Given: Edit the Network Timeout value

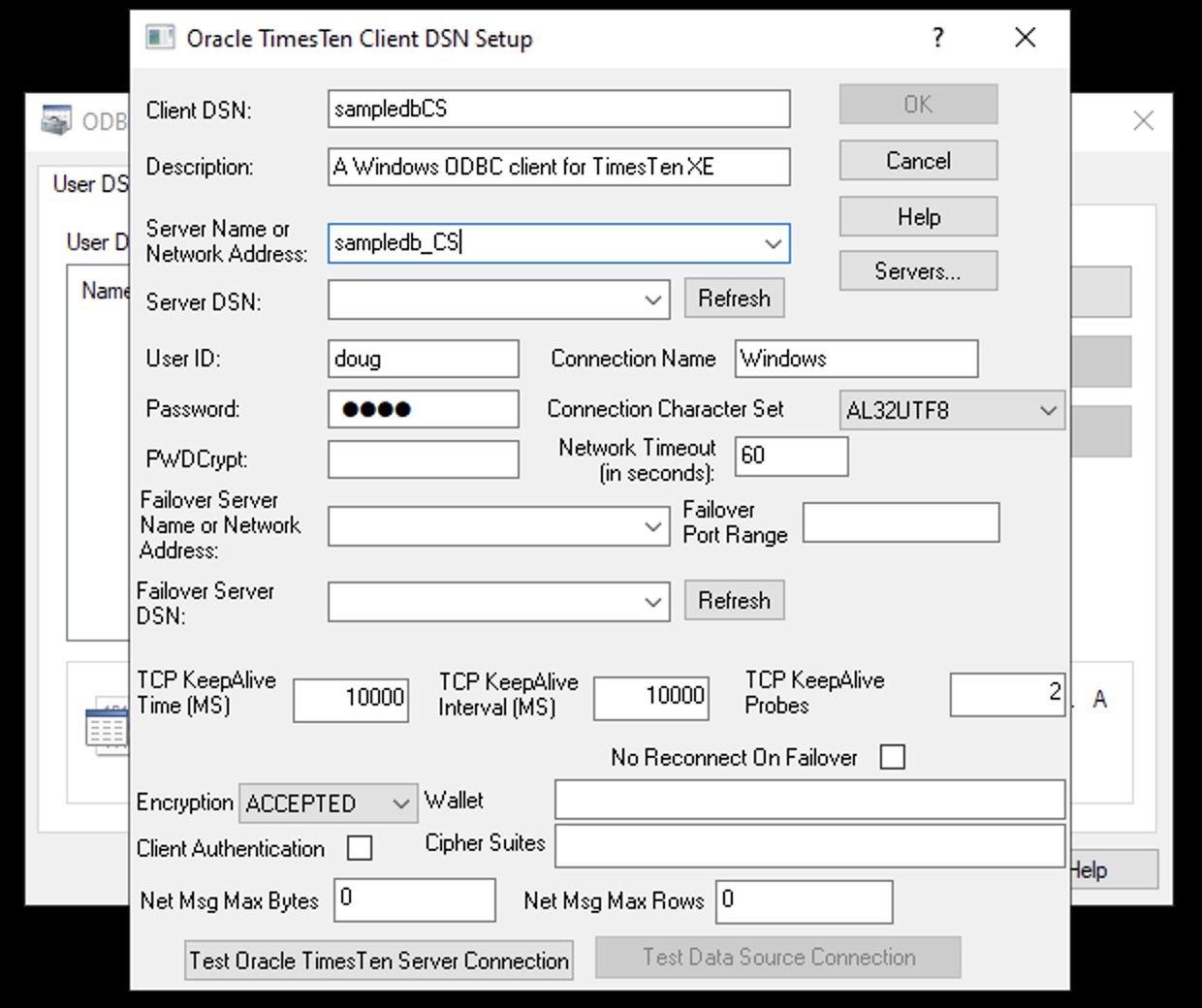Looking at the screenshot, I should tap(791, 456).
